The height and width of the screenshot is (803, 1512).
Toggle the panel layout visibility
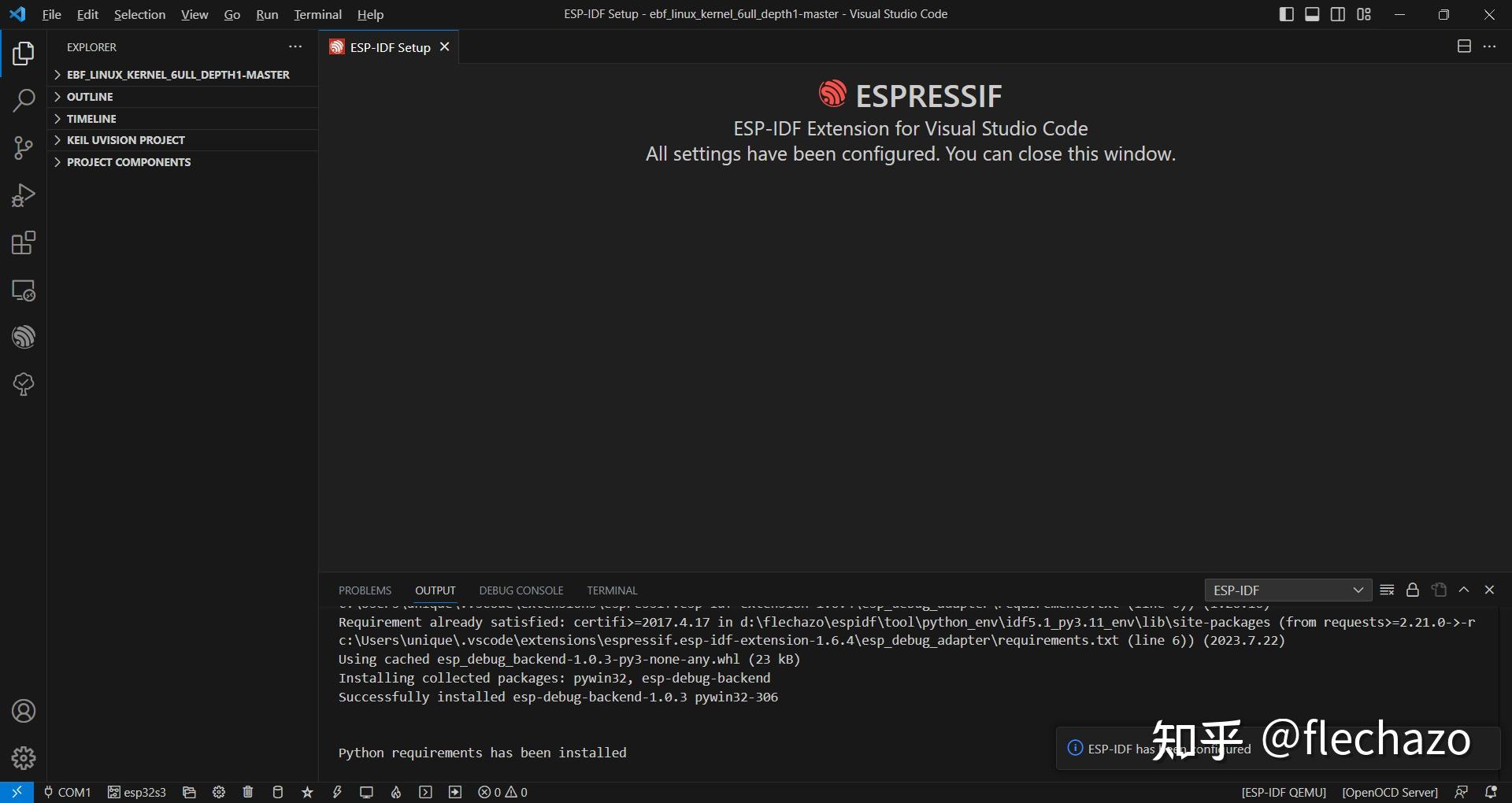[x=1312, y=13]
